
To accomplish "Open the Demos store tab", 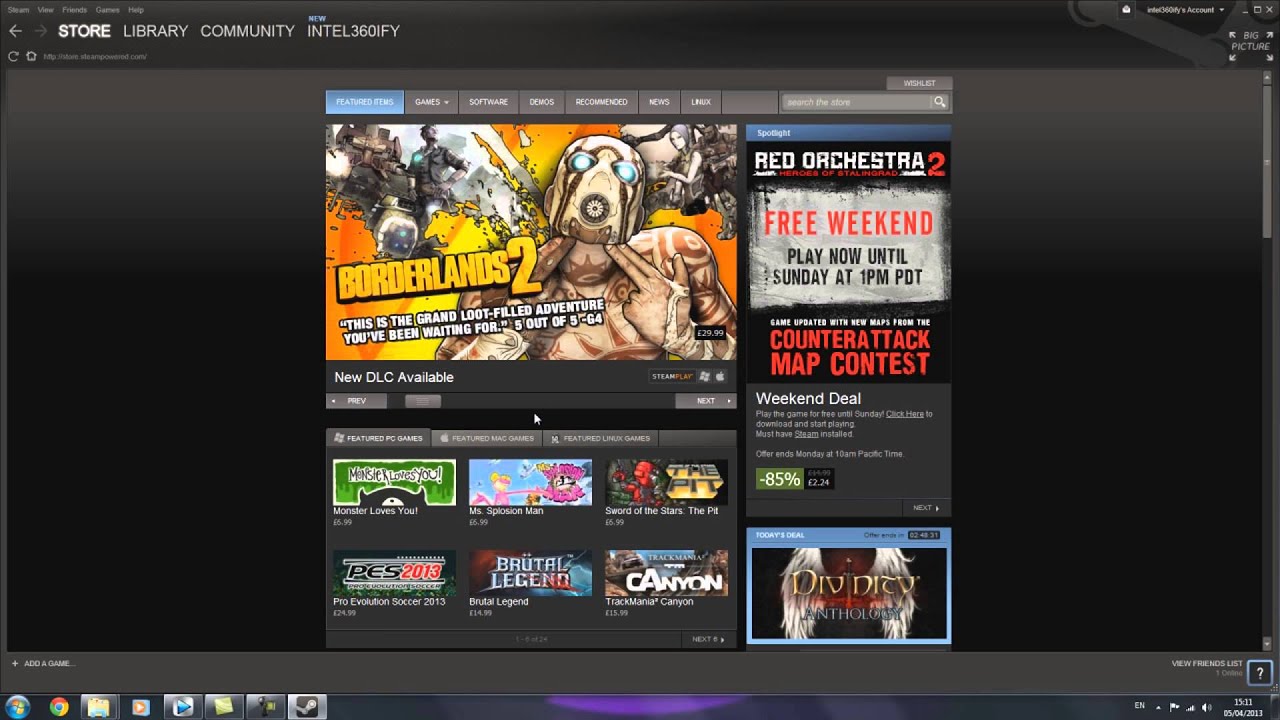I will point(542,102).
